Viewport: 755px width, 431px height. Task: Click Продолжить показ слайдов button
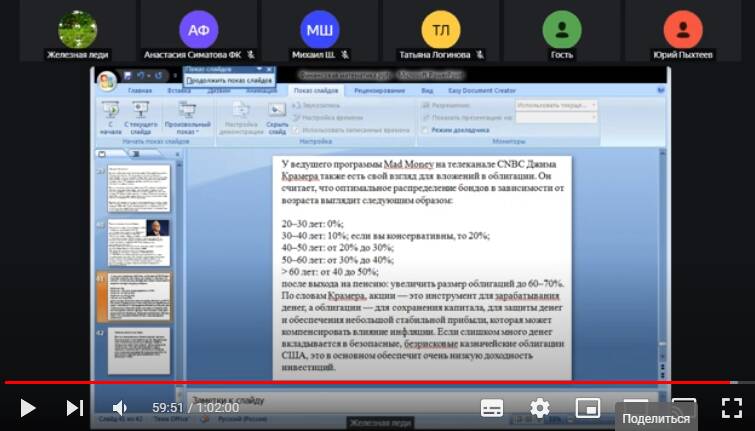coord(229,80)
